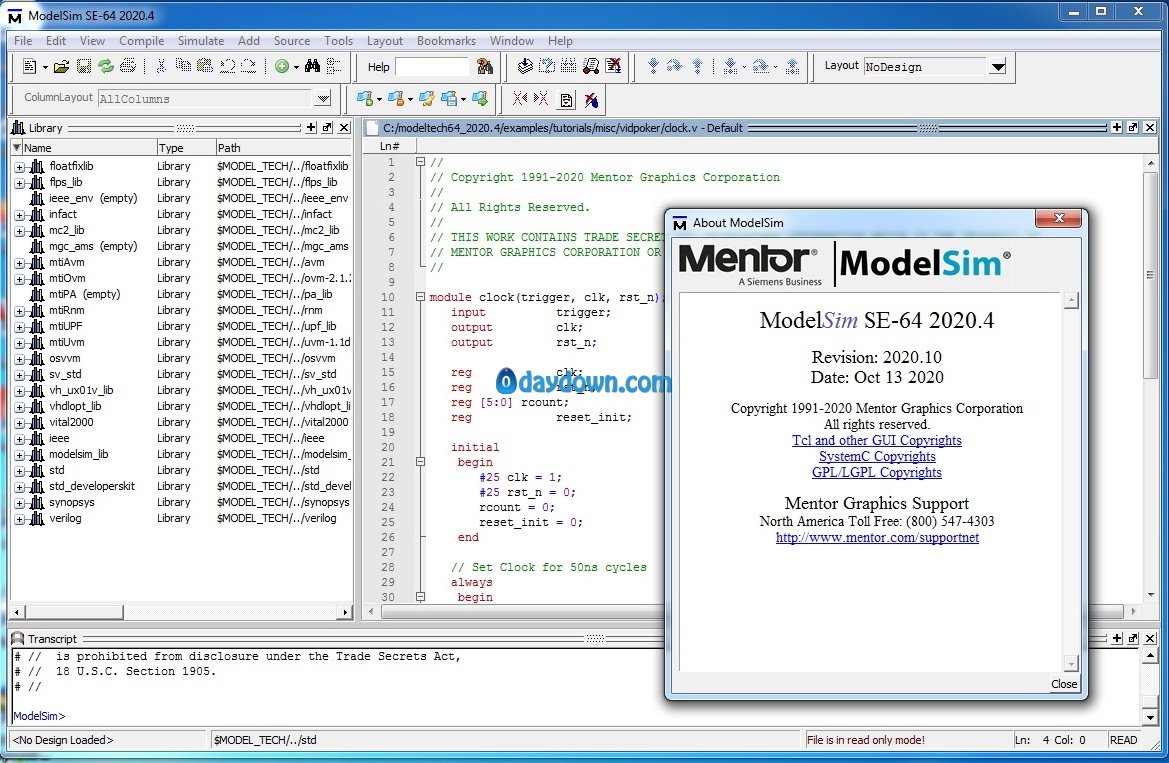The image size is (1169, 763).
Task: Click the About dialog scroll down arrow
Action: pyautogui.click(x=1071, y=663)
